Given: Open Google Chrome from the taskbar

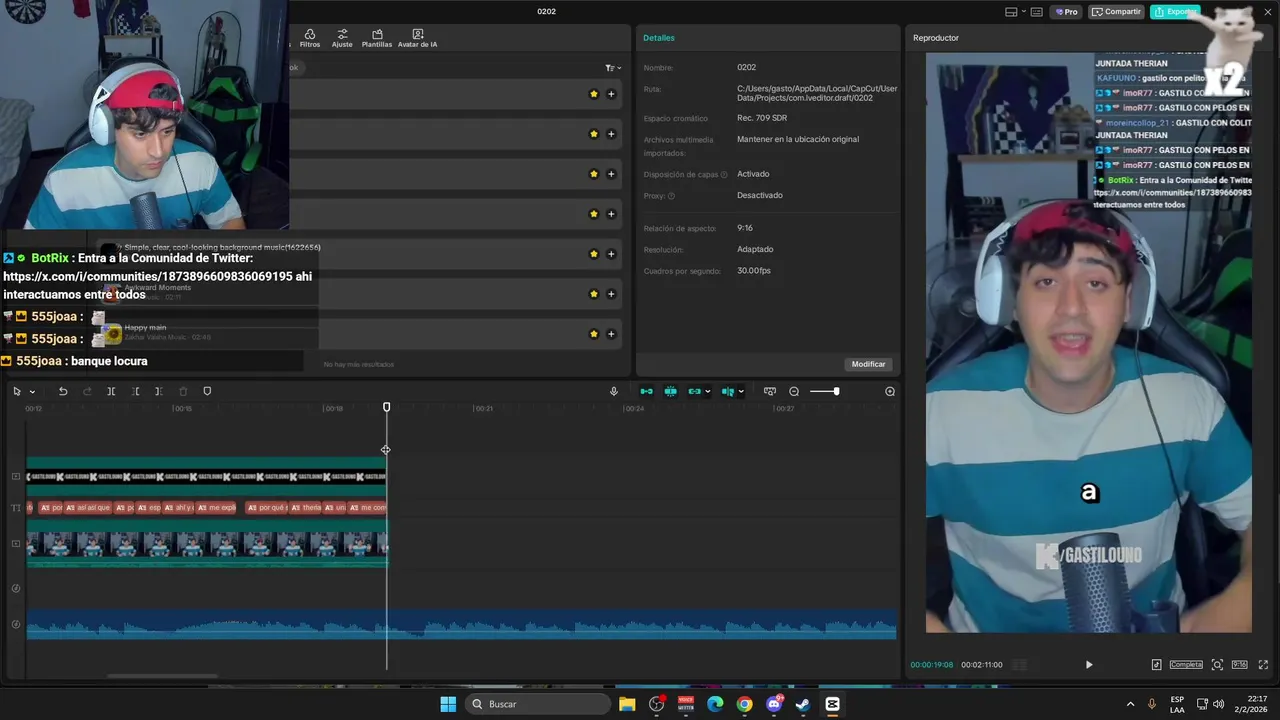Looking at the screenshot, I should pyautogui.click(x=744, y=704).
